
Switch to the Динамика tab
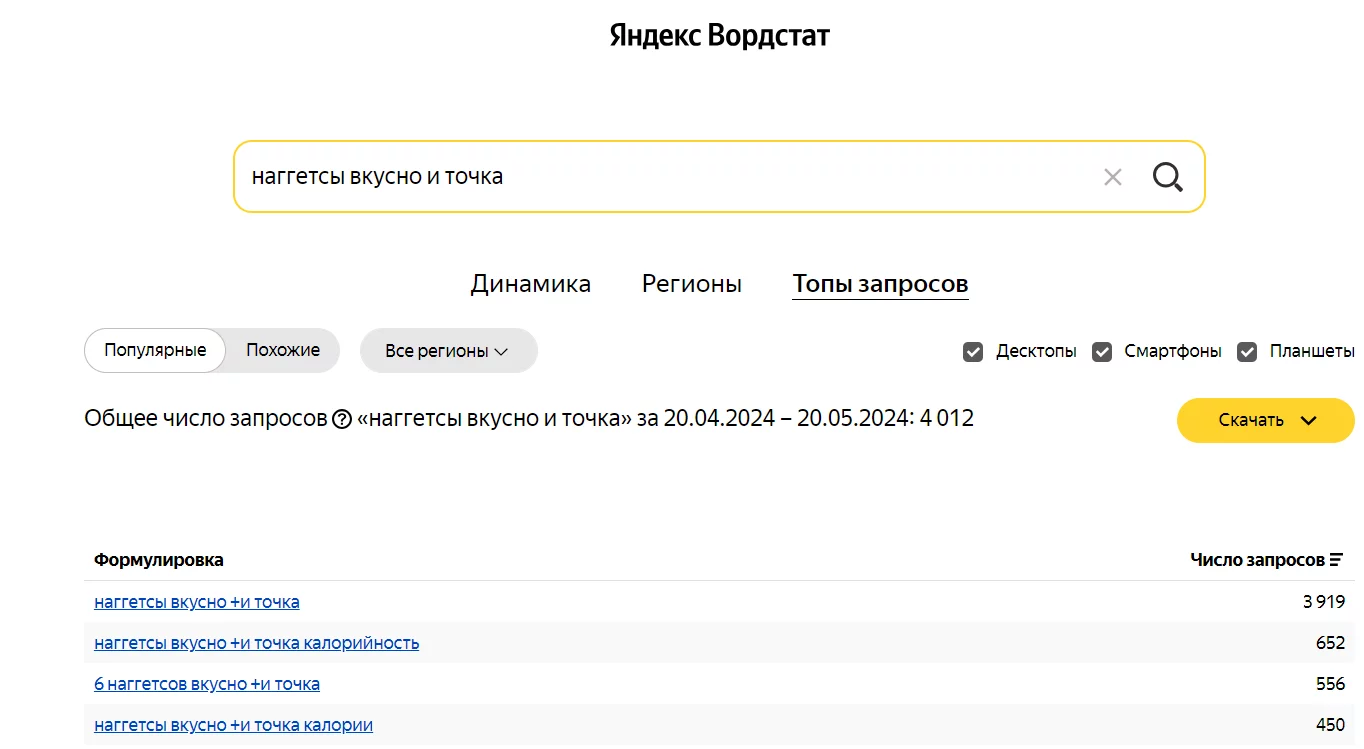tap(531, 284)
